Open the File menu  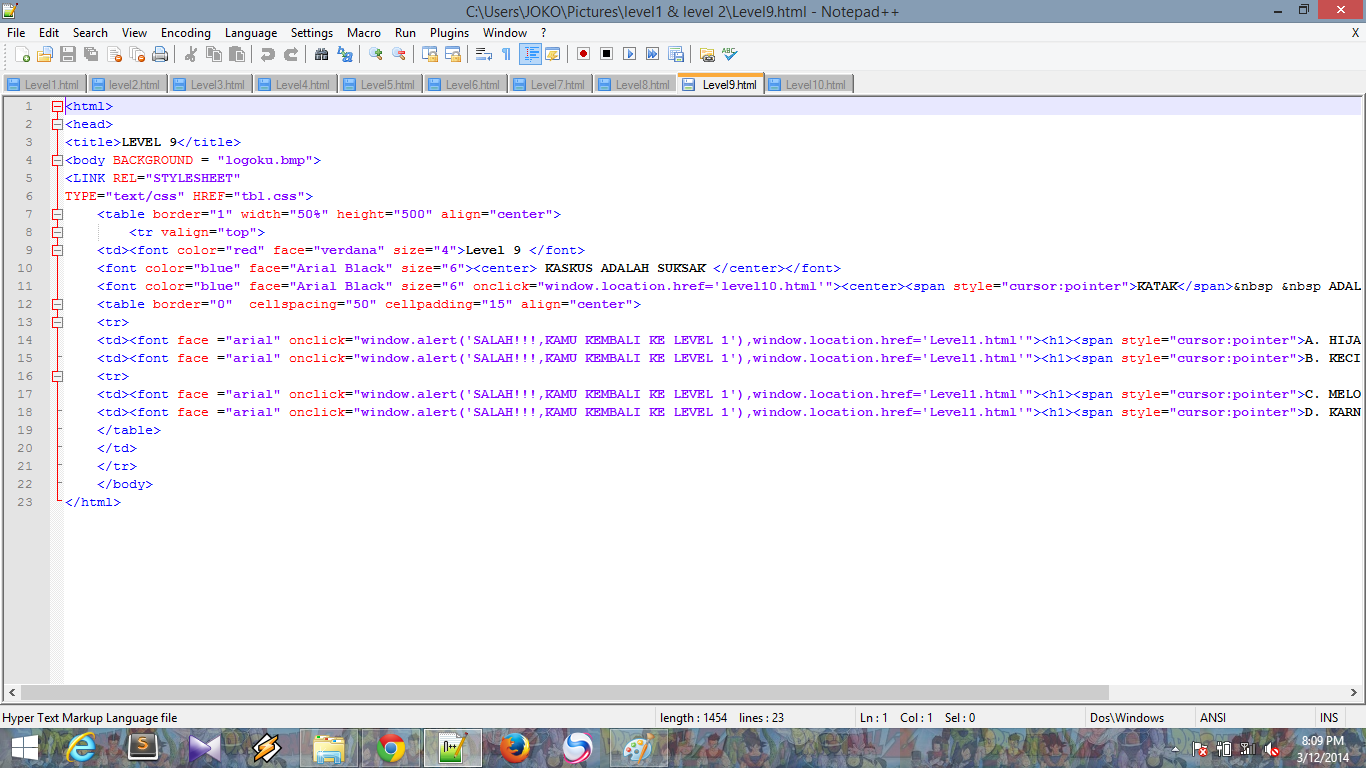point(16,33)
